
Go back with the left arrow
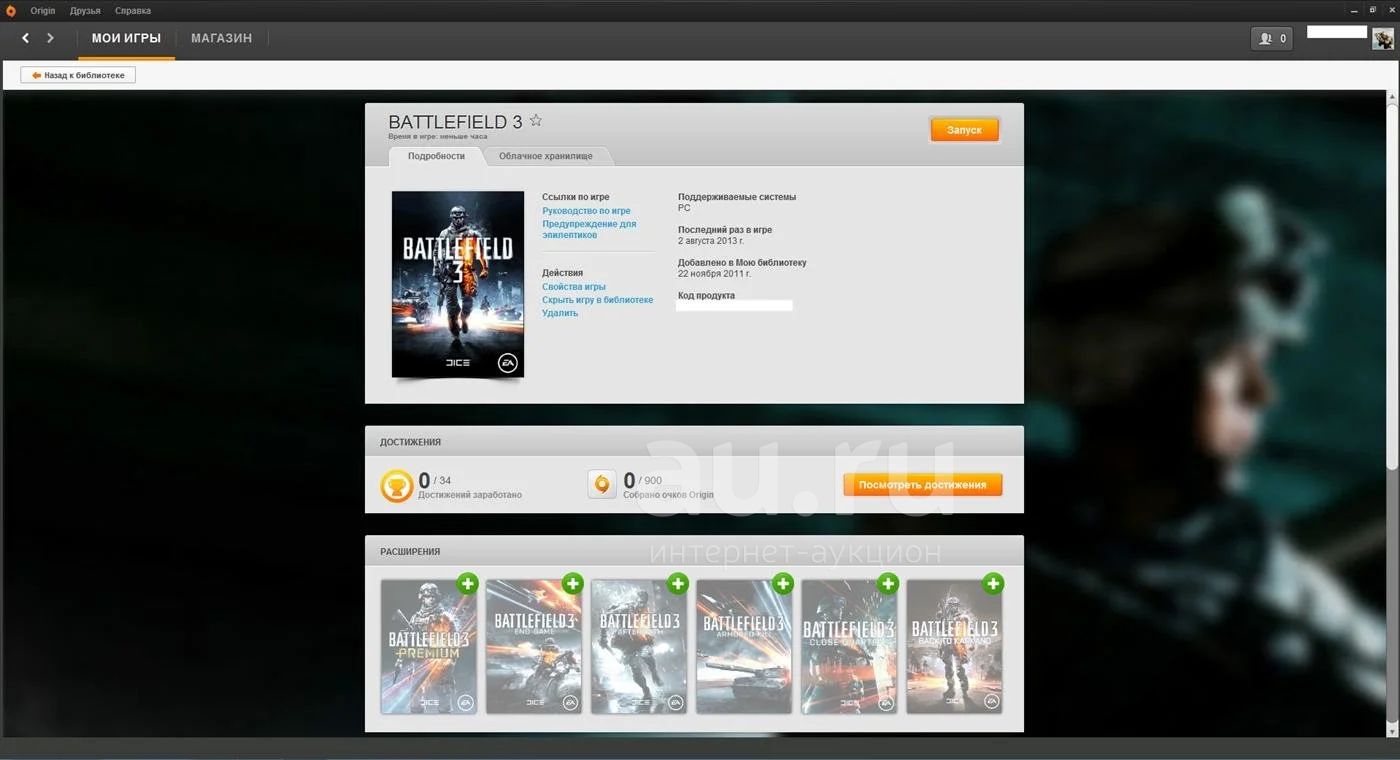(x=25, y=38)
